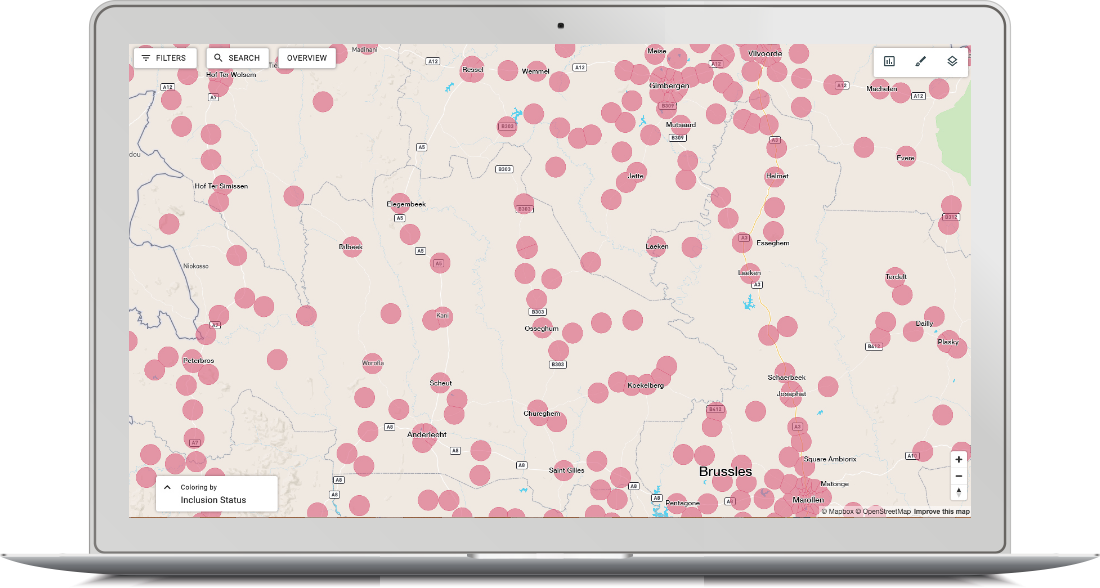Viewport: 1100px width, 588px height.
Task: Select the pink marker over Kari label
Action: (x=442, y=316)
